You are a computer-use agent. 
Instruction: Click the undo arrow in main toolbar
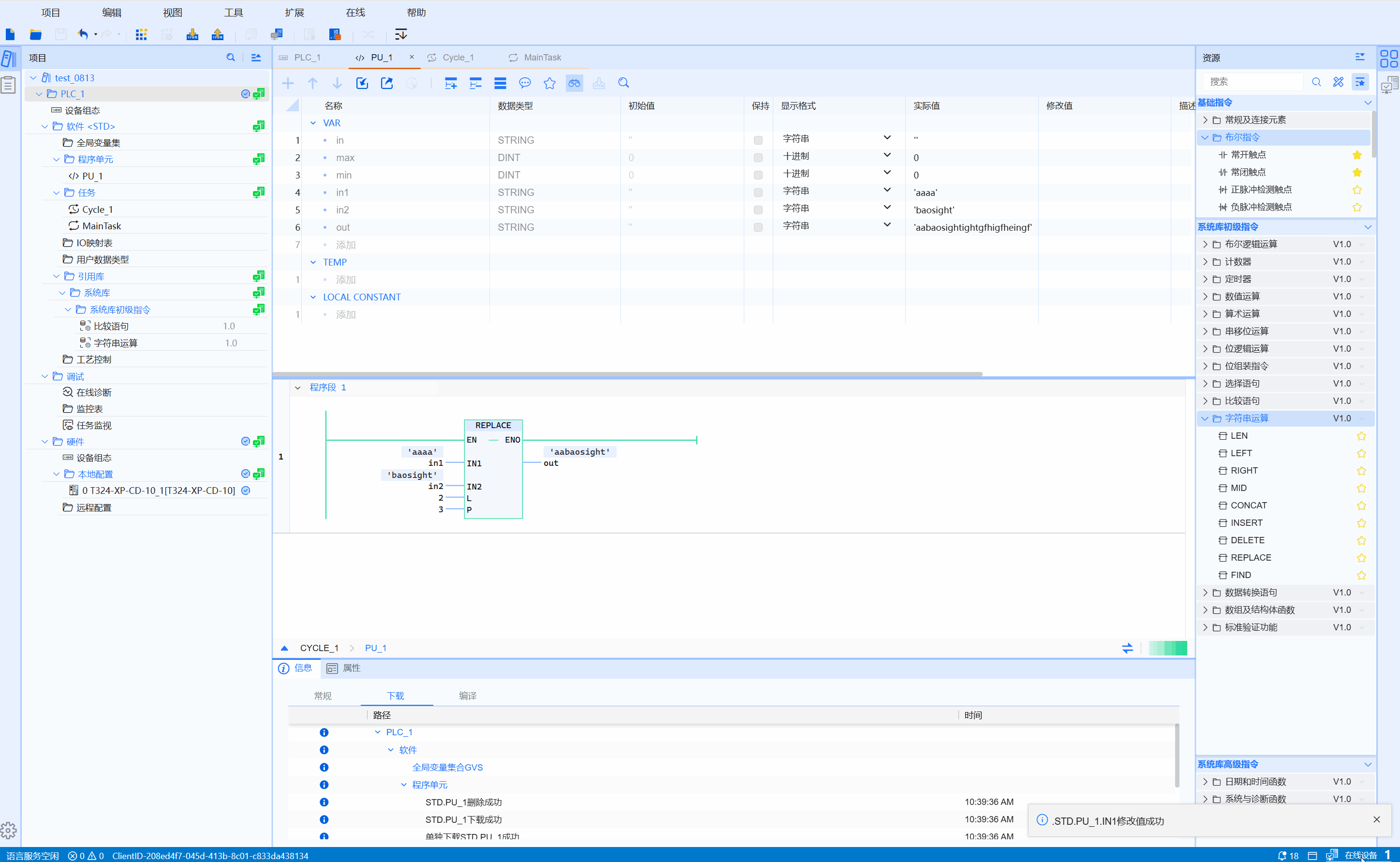(x=83, y=34)
